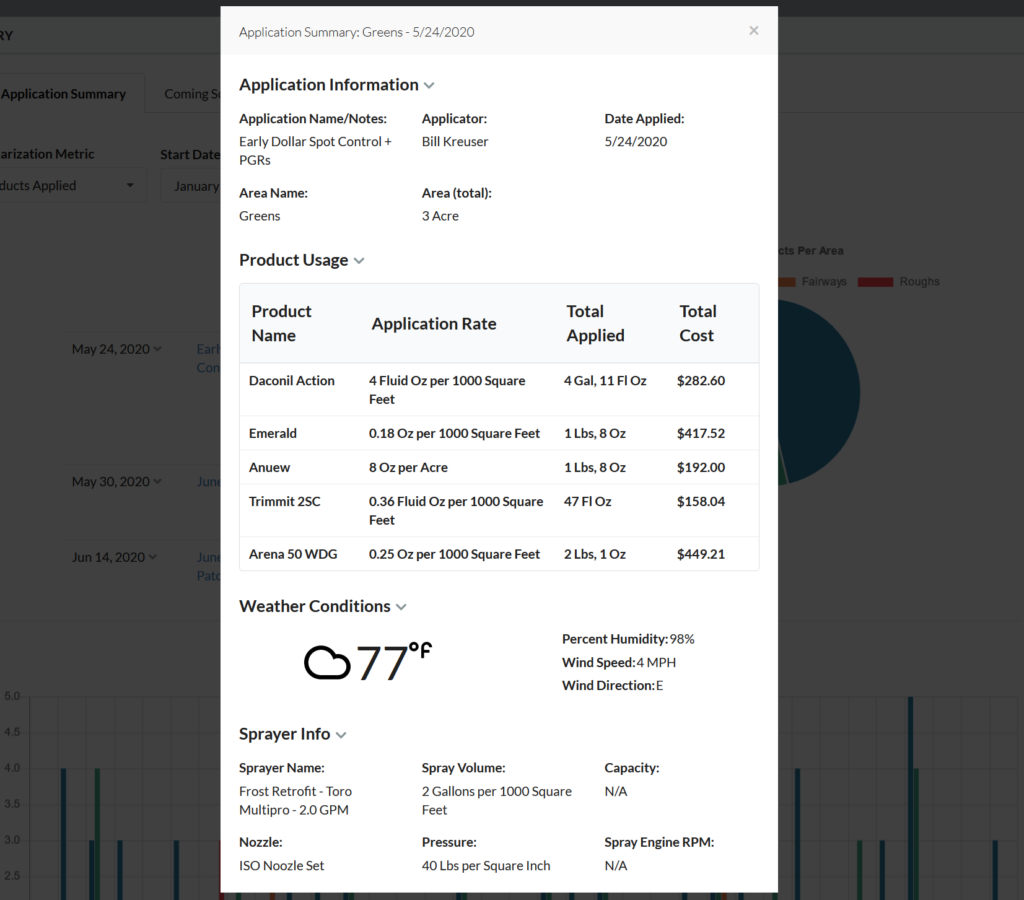The height and width of the screenshot is (900, 1024).
Task: Close the Application Summary dialog
Action: tap(754, 31)
